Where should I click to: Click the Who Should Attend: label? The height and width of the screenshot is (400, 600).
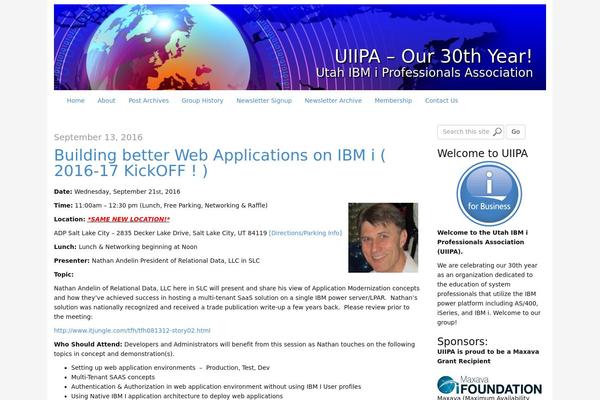pyautogui.click(x=88, y=344)
